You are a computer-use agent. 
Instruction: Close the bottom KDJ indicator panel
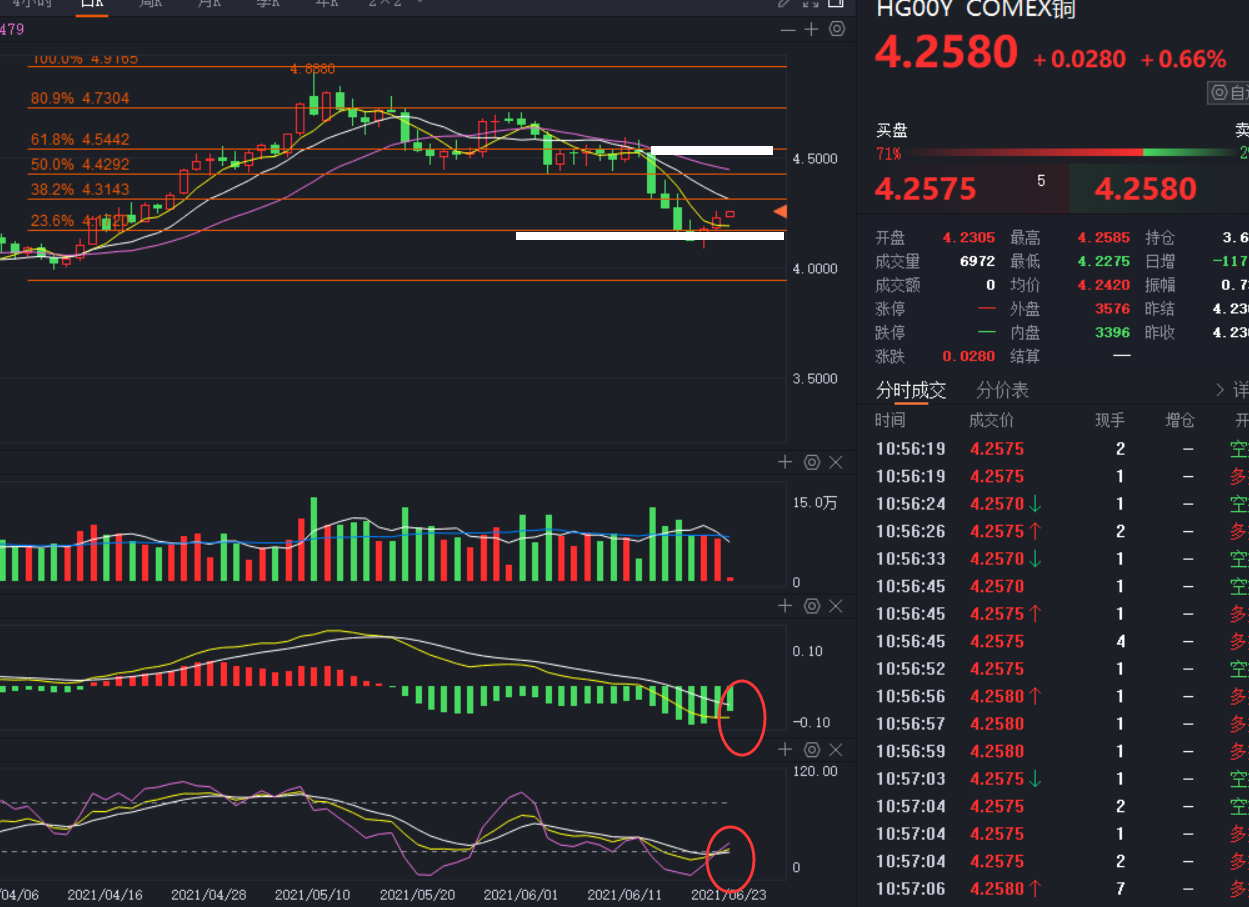836,749
